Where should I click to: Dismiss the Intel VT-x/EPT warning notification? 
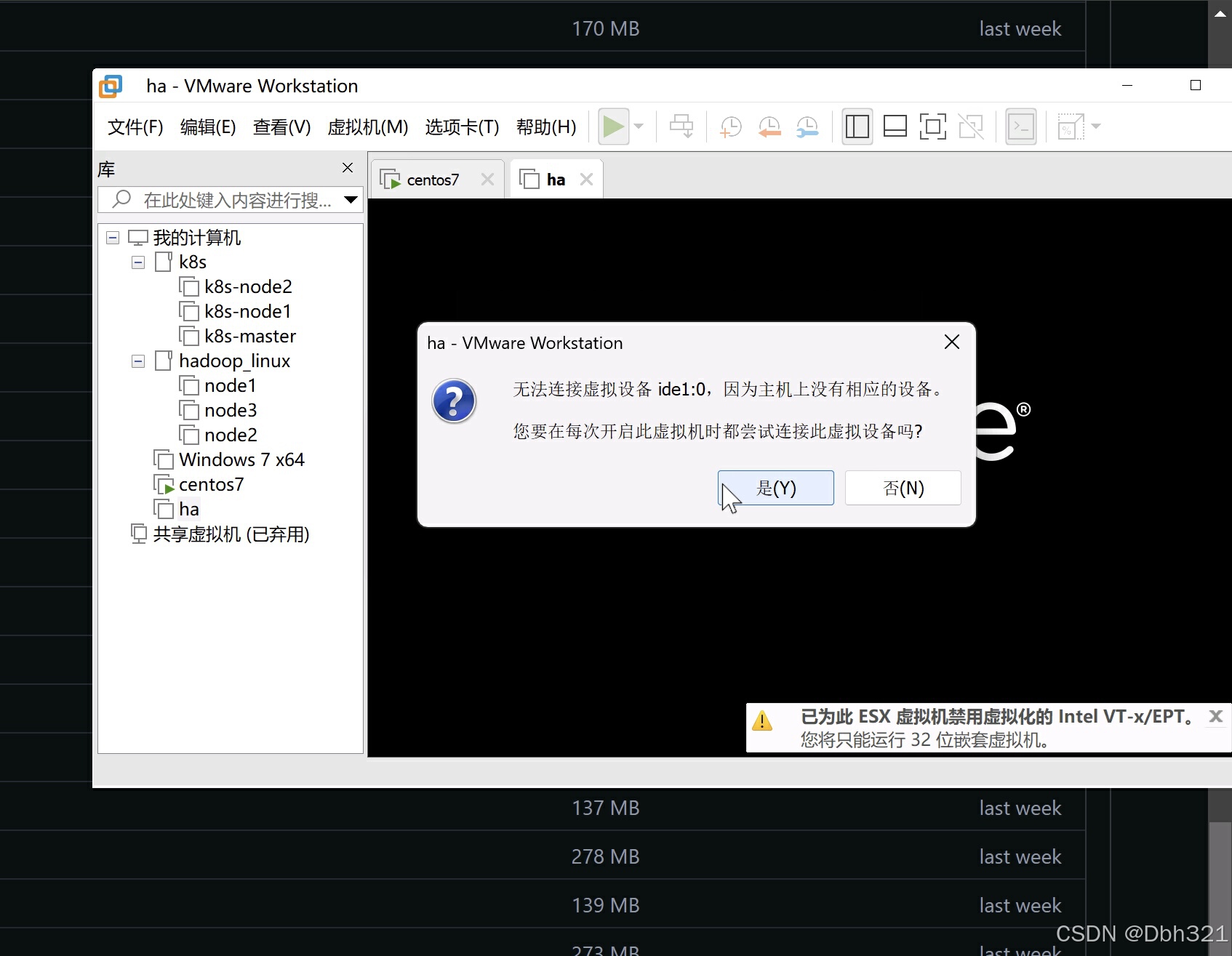click(x=1215, y=716)
